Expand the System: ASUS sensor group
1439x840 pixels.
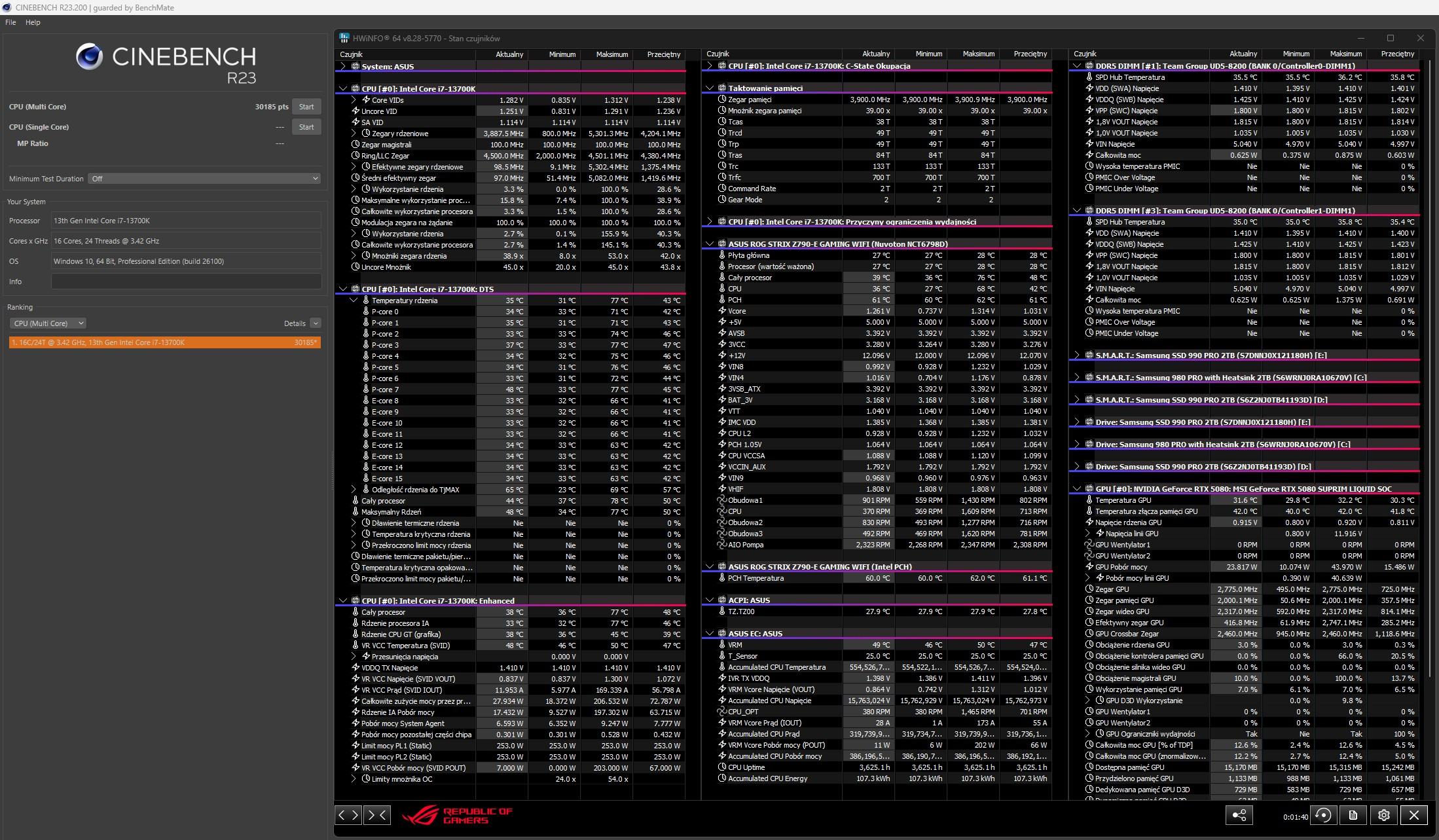point(343,66)
